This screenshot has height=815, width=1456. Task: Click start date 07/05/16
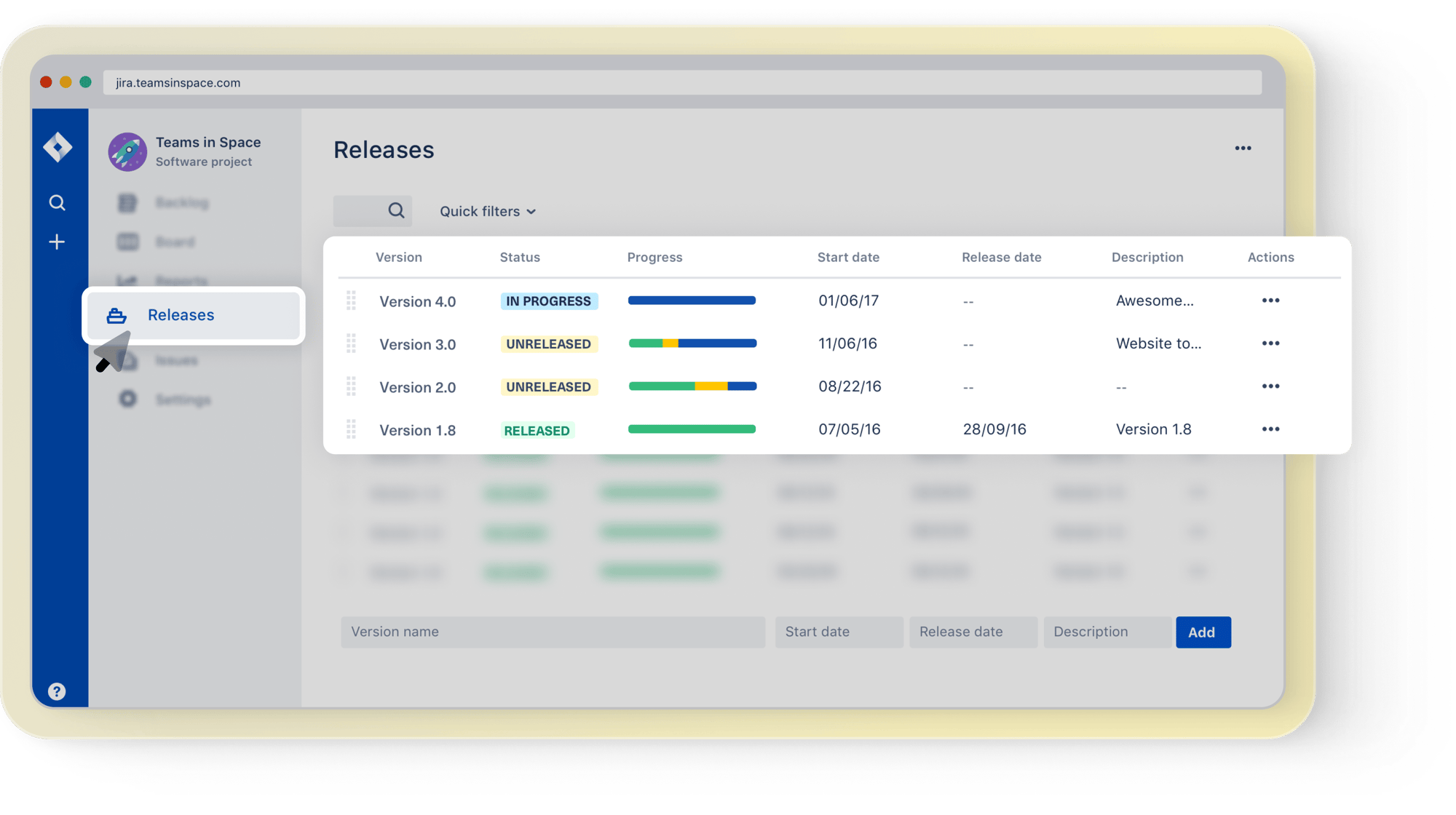click(x=849, y=429)
